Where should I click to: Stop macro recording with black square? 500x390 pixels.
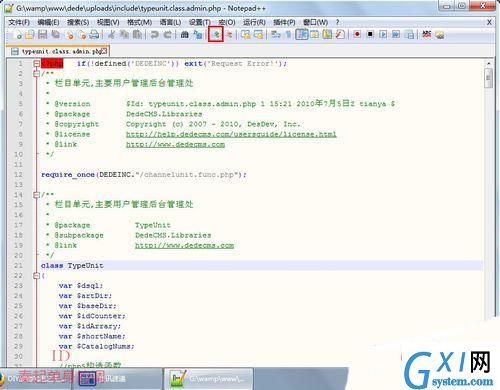[x=370, y=35]
